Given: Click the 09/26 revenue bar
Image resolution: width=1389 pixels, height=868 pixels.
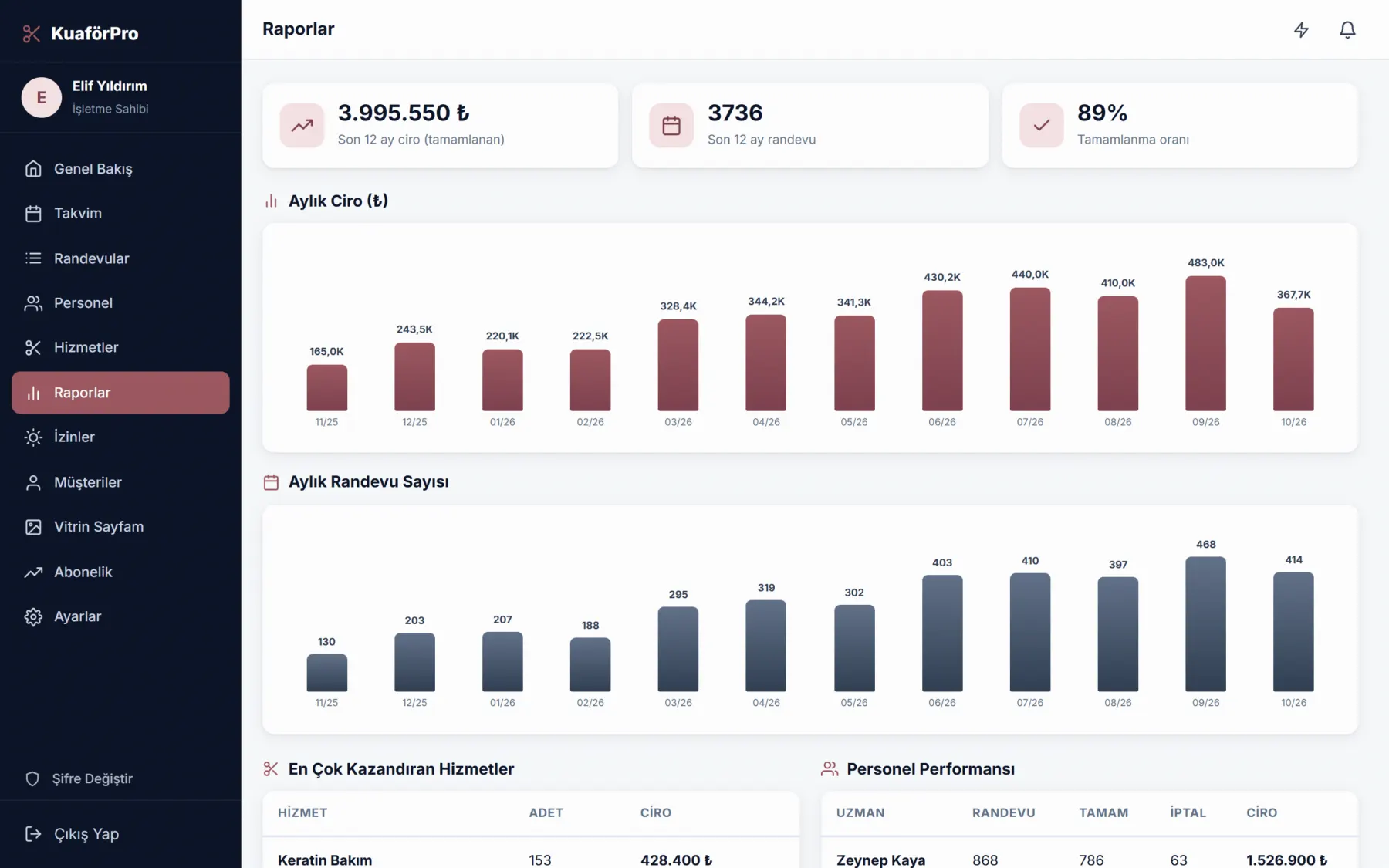Looking at the screenshot, I should click(1205, 343).
